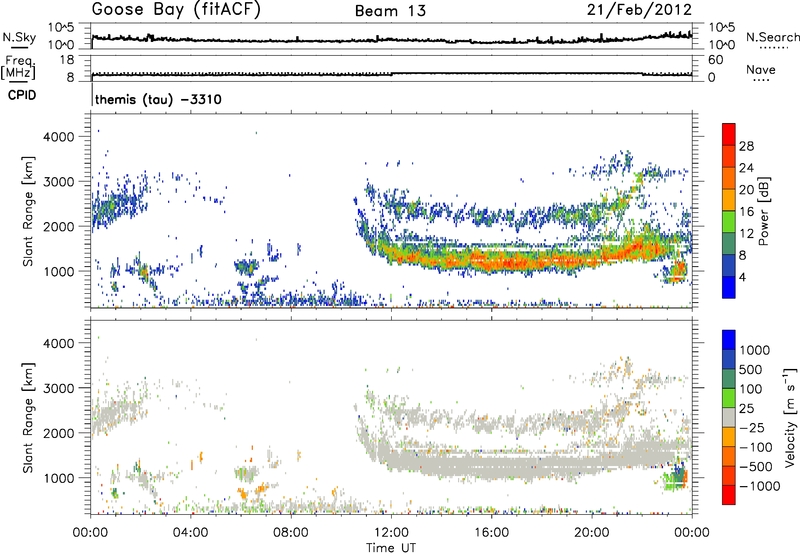Click the 'Beam 13' label

[390, 11]
